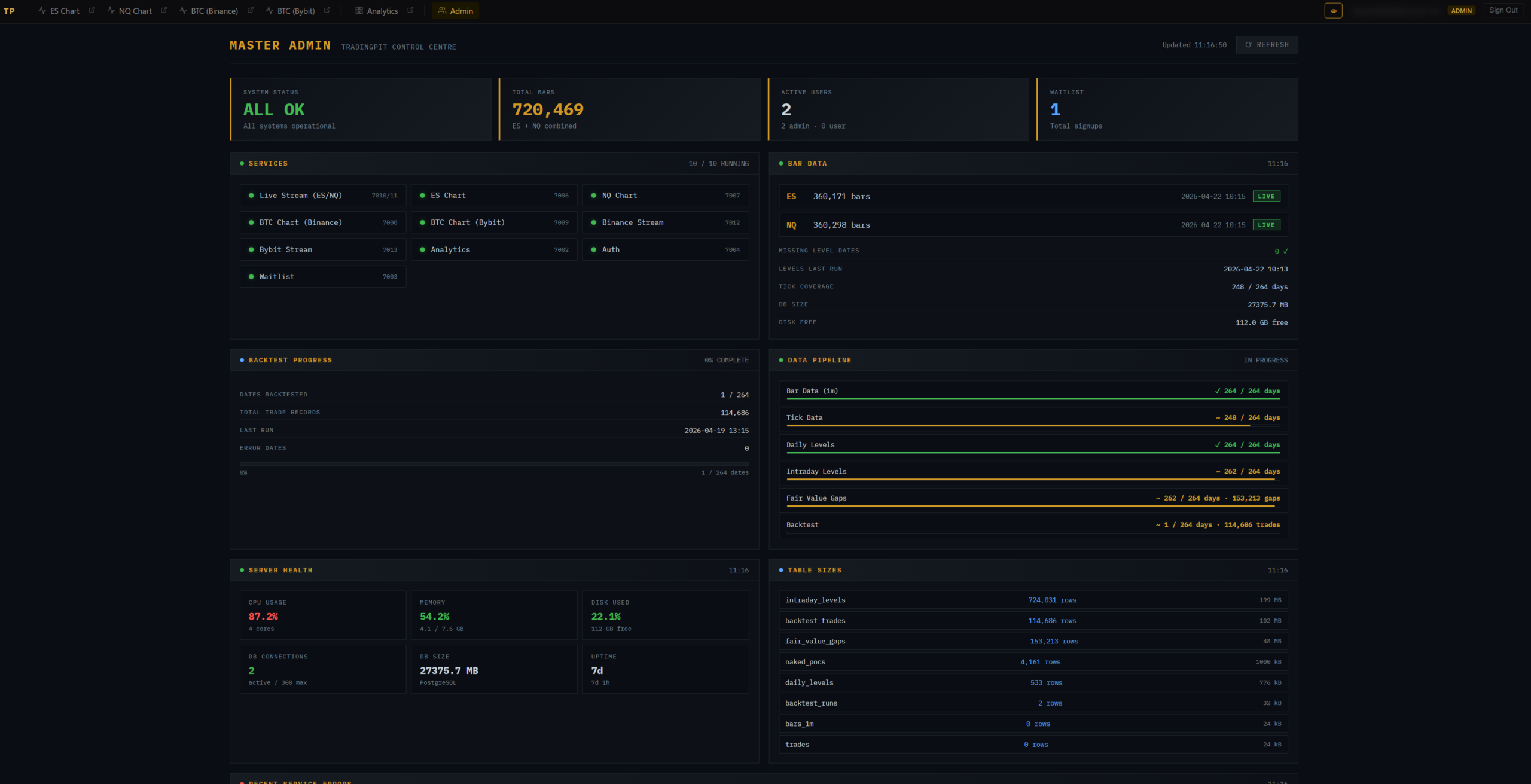
Task: Select the naked_pocs table row
Action: (1033, 662)
